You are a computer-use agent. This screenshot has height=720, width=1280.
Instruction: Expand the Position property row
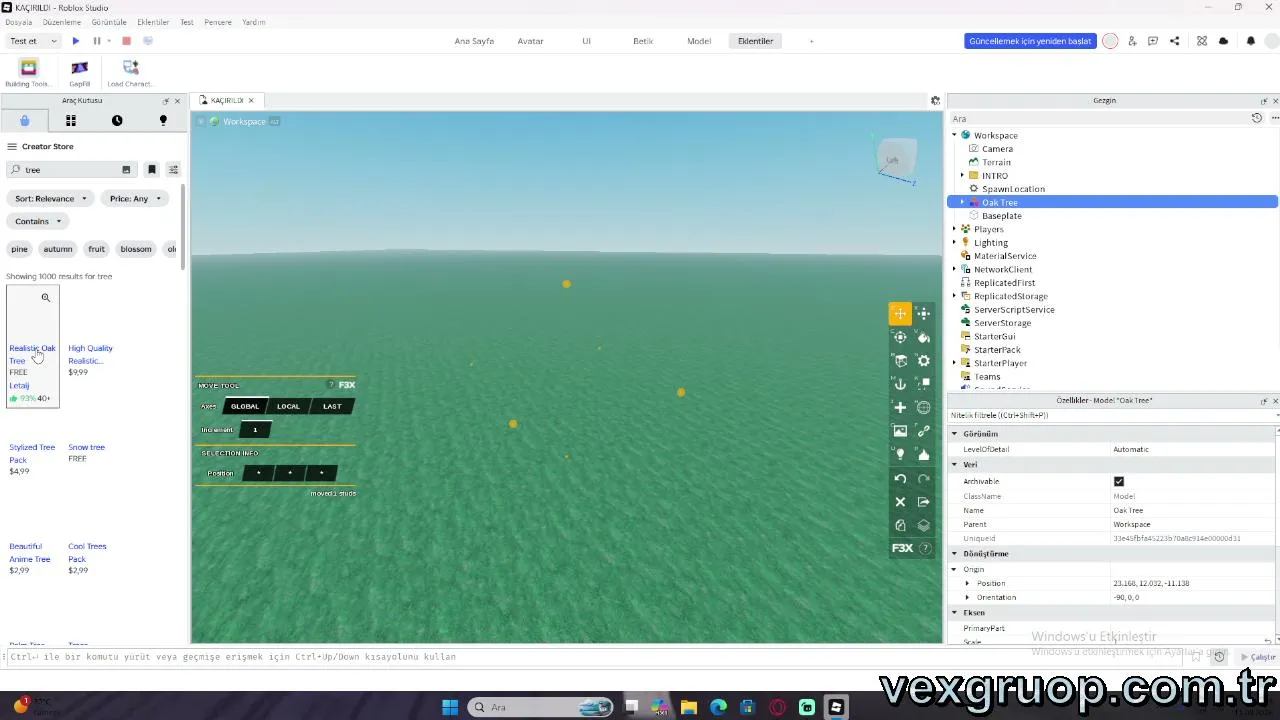[967, 584]
